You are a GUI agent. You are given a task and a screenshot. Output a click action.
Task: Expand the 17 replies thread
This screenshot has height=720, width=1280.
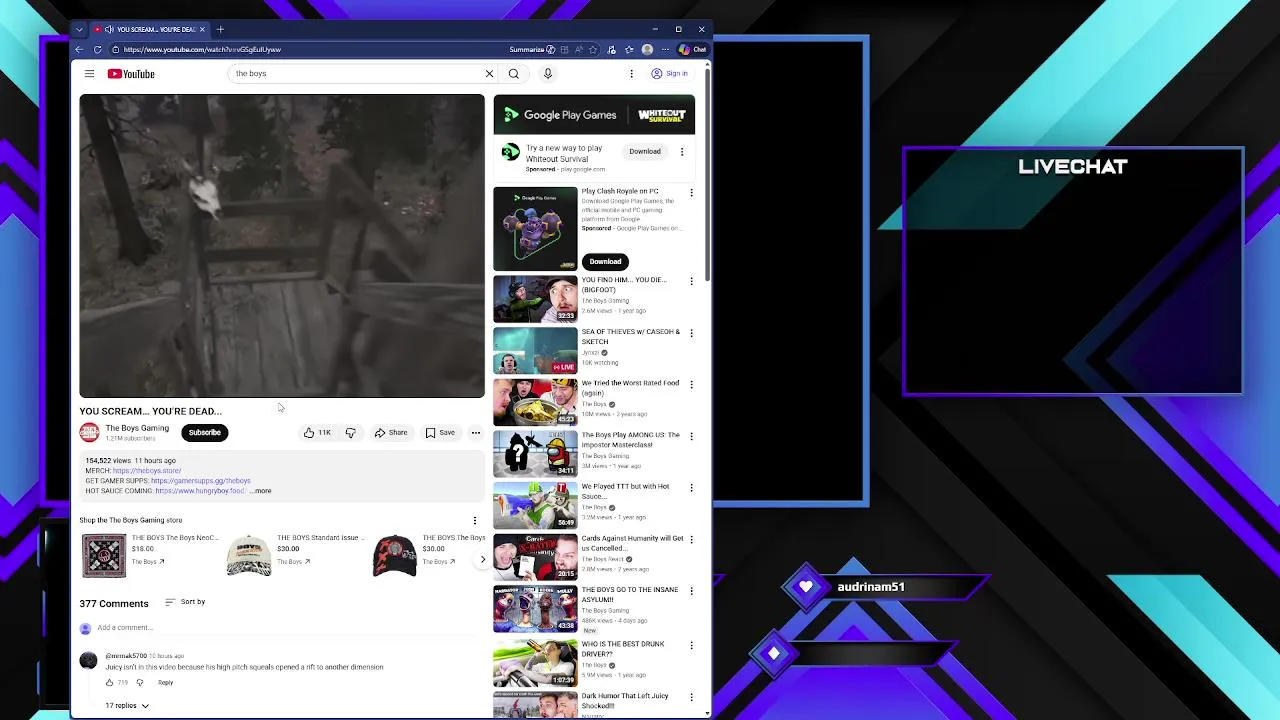[127, 706]
